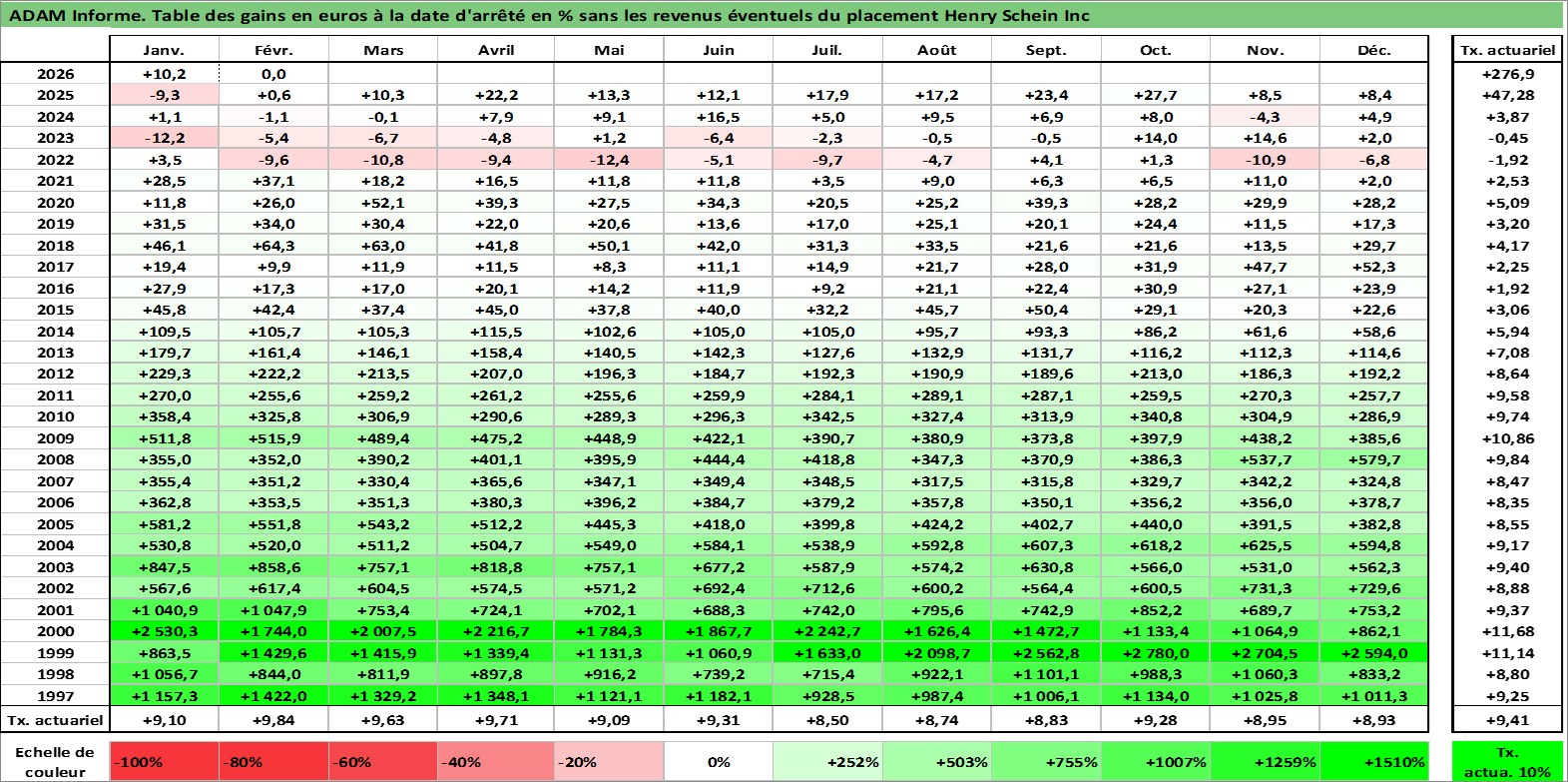Click the -40% color scale swatch
Viewport: 1568px width, 782px height.
pos(496,761)
